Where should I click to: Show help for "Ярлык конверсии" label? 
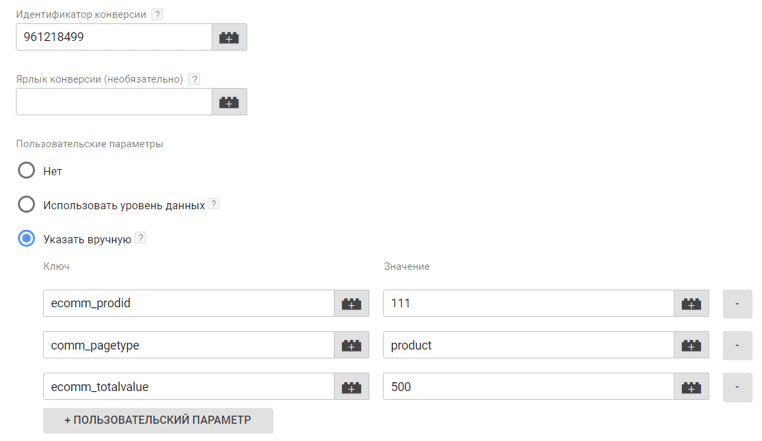point(194,79)
